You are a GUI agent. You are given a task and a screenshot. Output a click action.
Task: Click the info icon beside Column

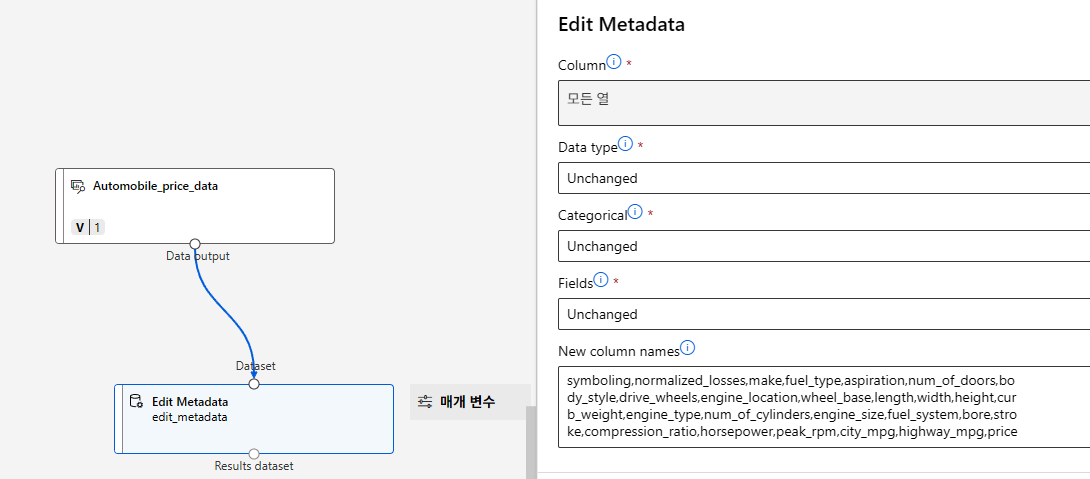point(614,62)
